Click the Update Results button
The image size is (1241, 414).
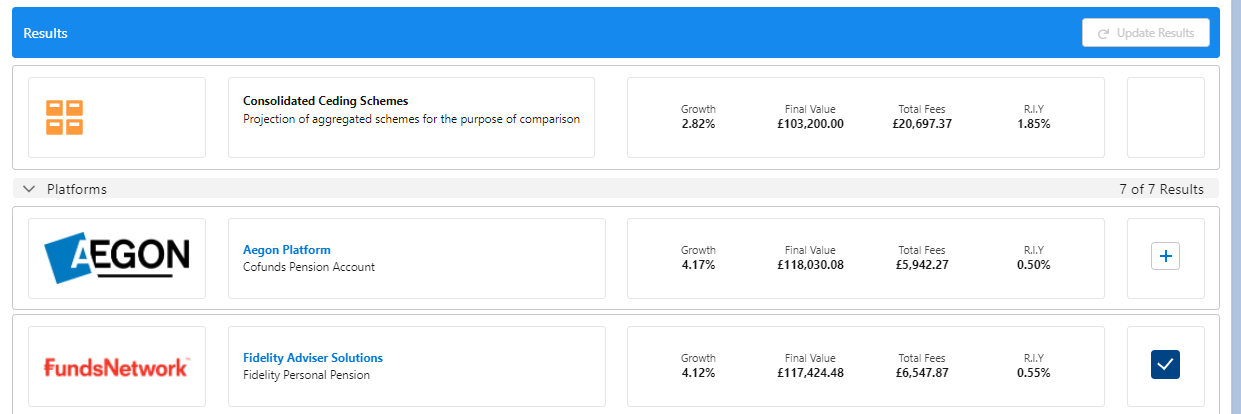1145,33
